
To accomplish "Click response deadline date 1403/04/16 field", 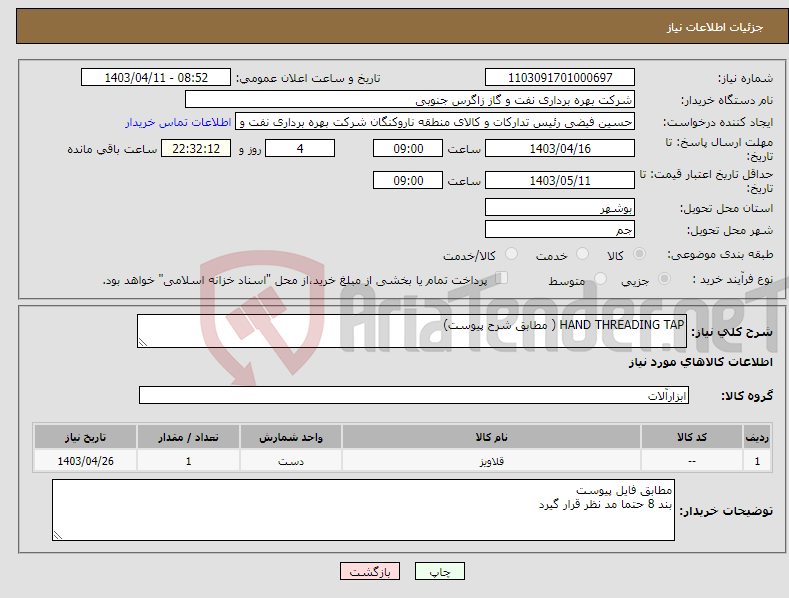I will tap(560, 148).
